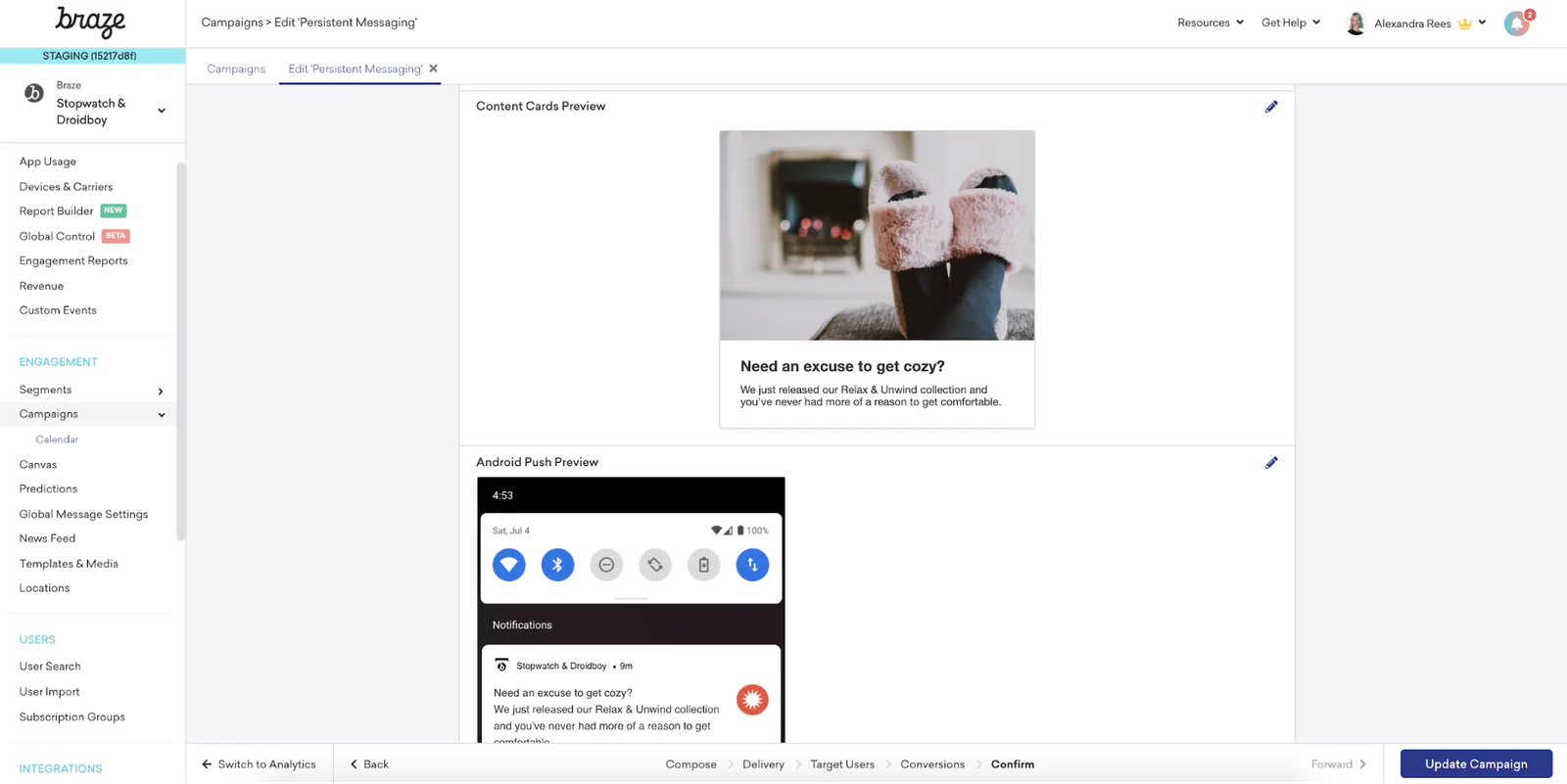The height and width of the screenshot is (784, 1567).
Task: Open the notification bell icon
Action: pyautogui.click(x=1517, y=23)
